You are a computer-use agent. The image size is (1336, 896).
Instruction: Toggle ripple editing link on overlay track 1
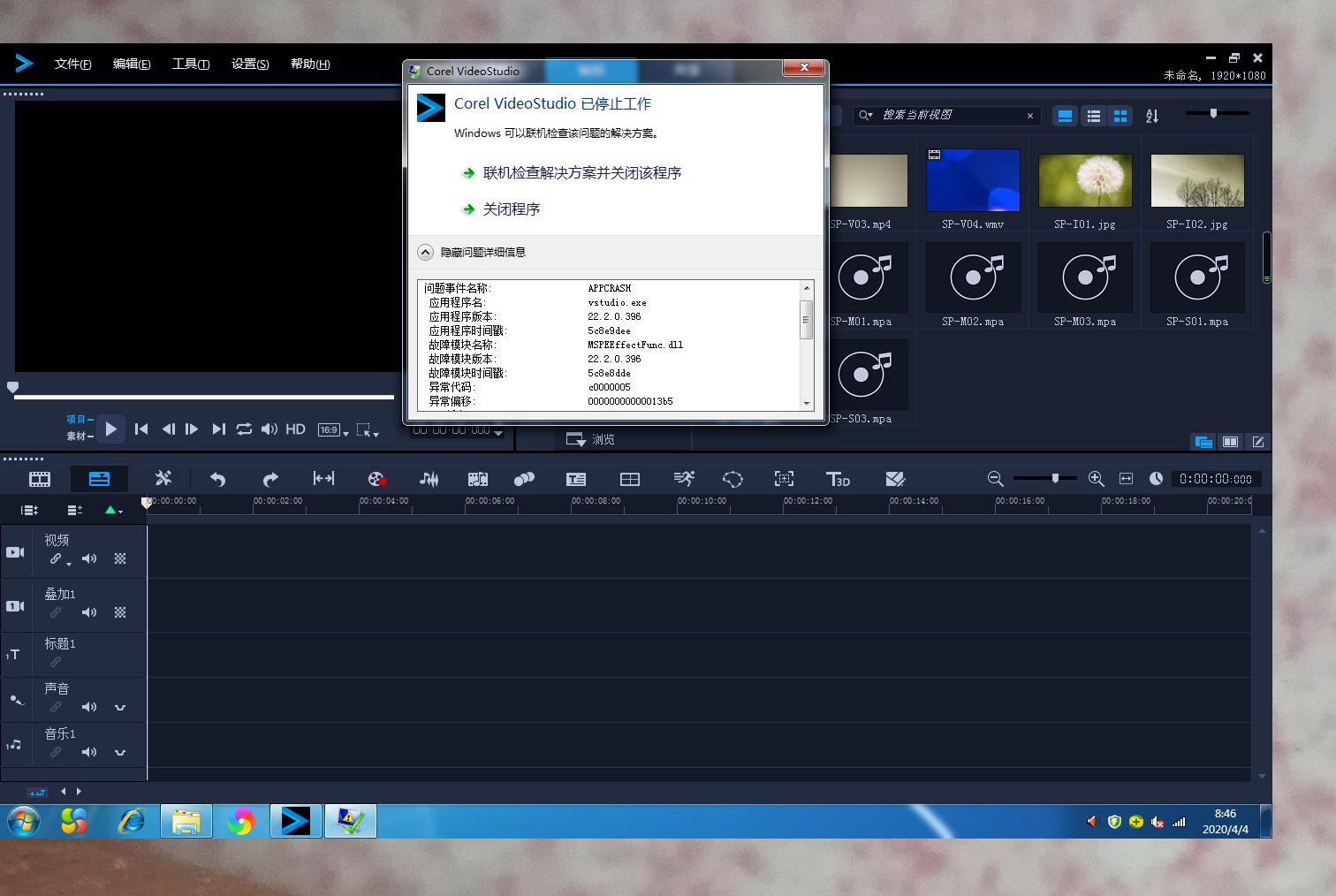(56, 612)
